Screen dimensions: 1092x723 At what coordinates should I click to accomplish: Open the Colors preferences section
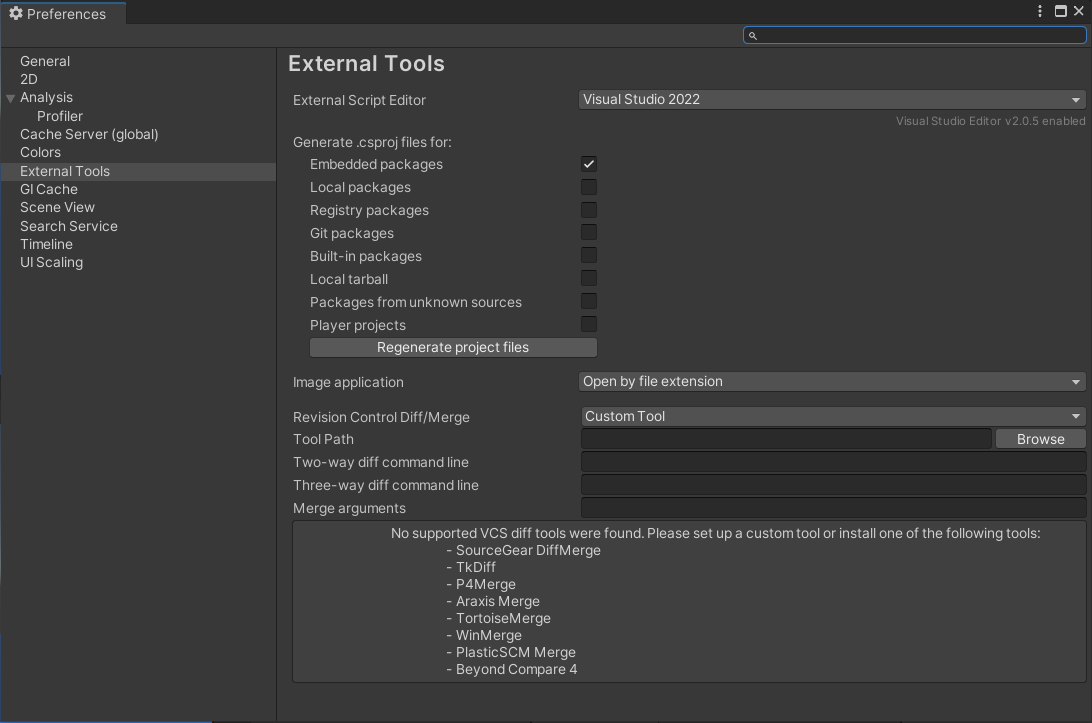pos(40,152)
